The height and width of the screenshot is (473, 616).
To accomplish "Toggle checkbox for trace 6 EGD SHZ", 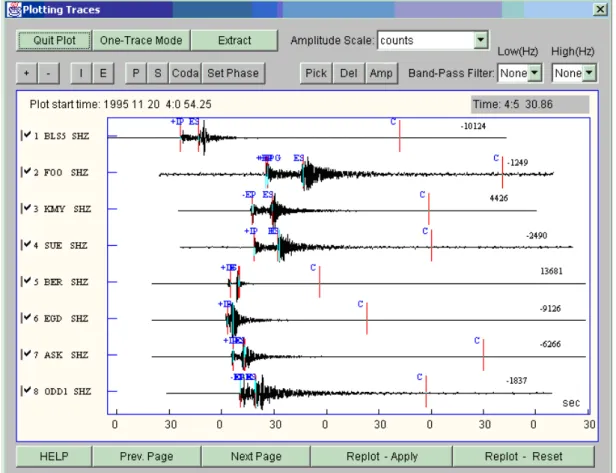I will (x=26, y=318).
